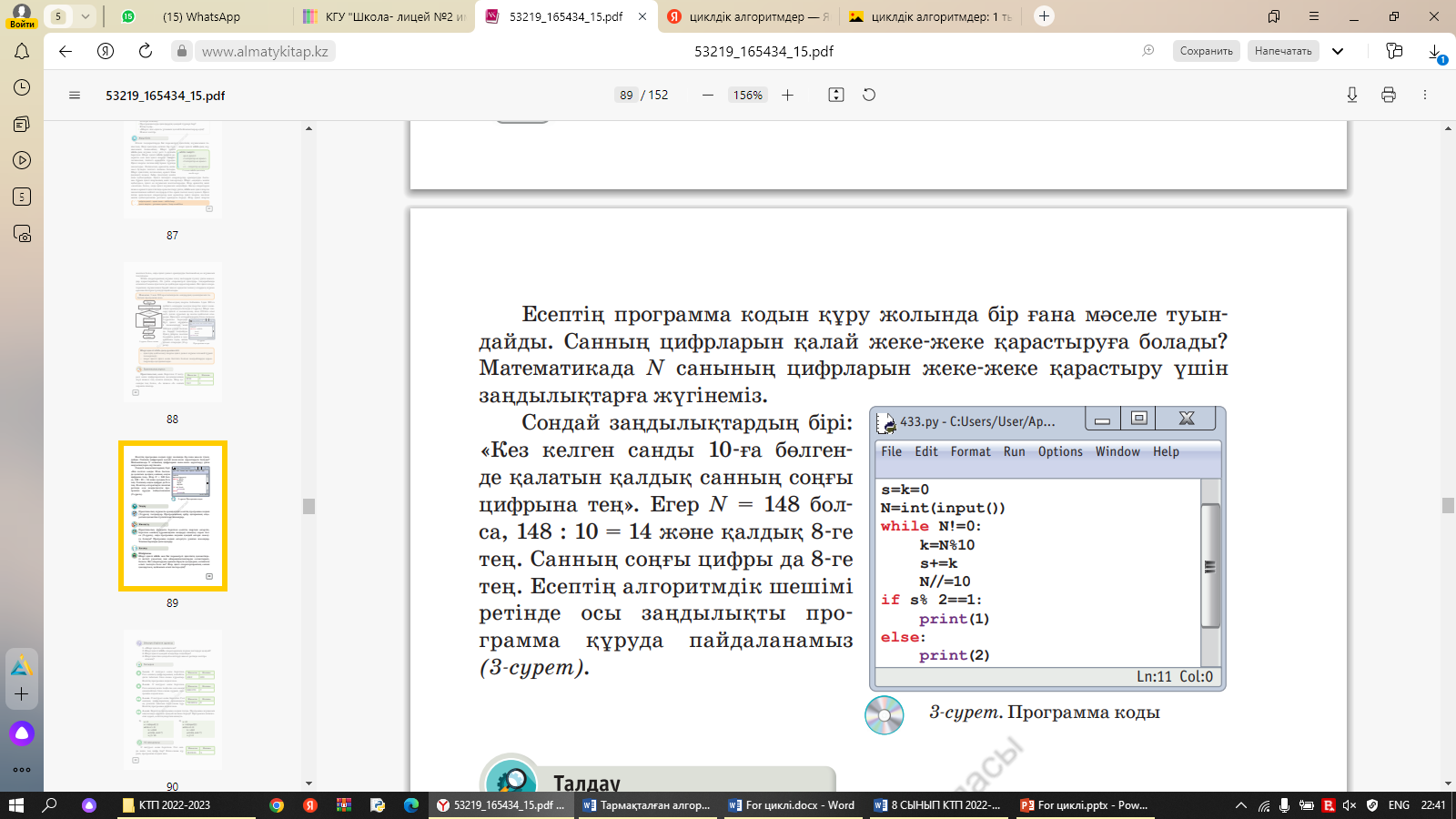Switch to the WhatsApp tab
This screenshot has height=819, width=1456.
pyautogui.click(x=200, y=16)
